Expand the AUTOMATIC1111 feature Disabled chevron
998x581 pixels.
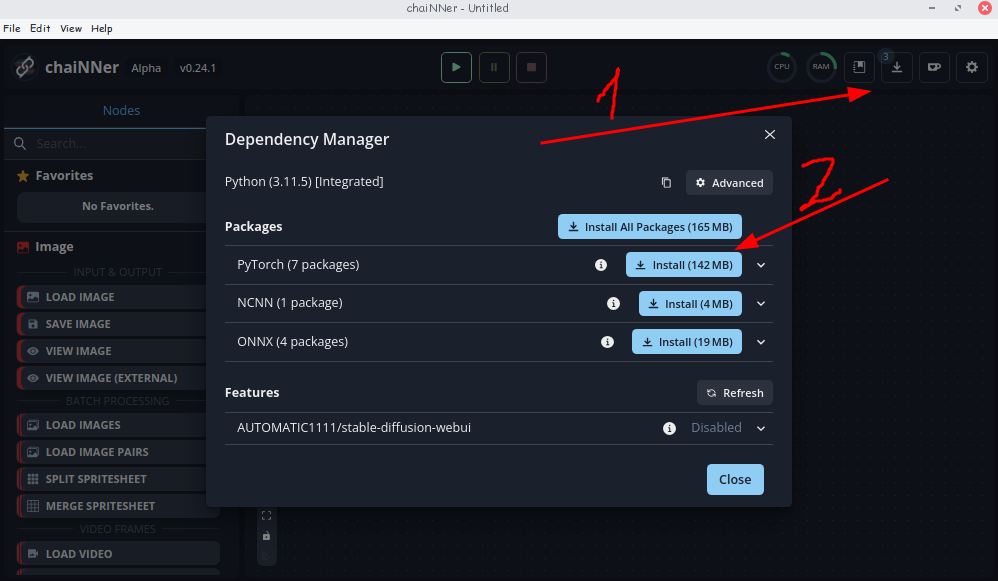[x=761, y=428]
